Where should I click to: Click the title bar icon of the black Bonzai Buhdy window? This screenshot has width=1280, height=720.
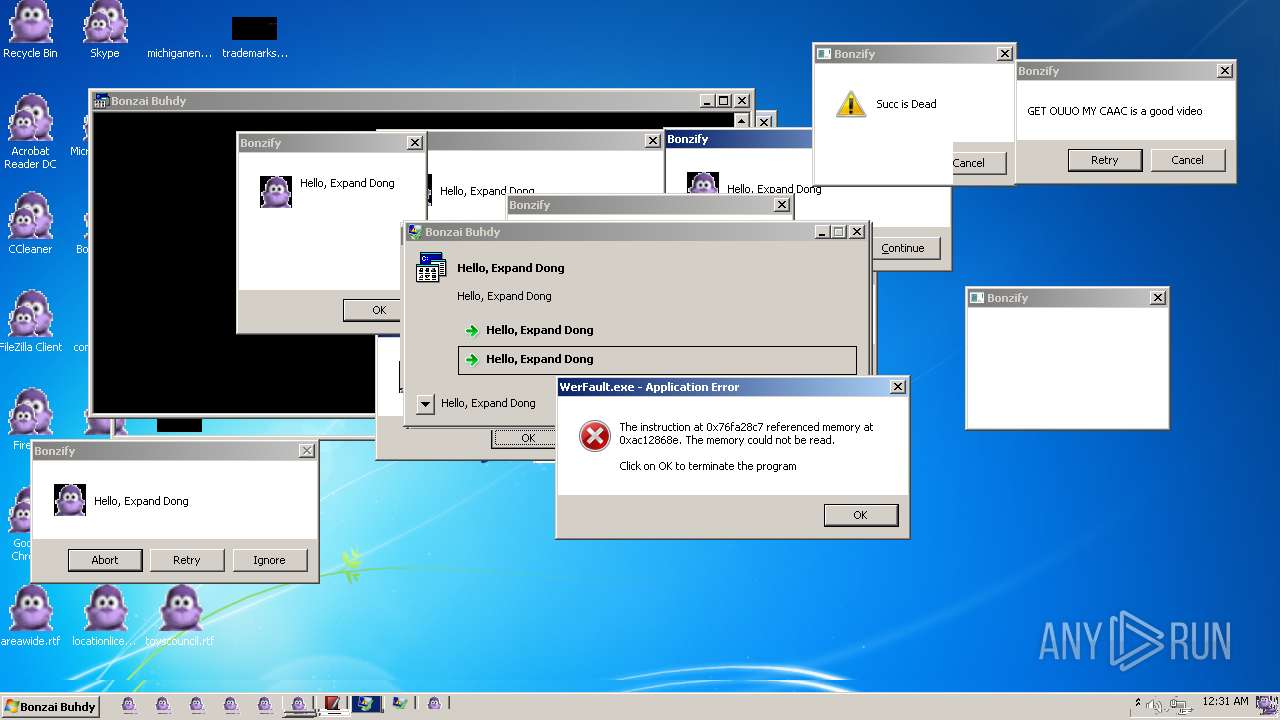101,100
